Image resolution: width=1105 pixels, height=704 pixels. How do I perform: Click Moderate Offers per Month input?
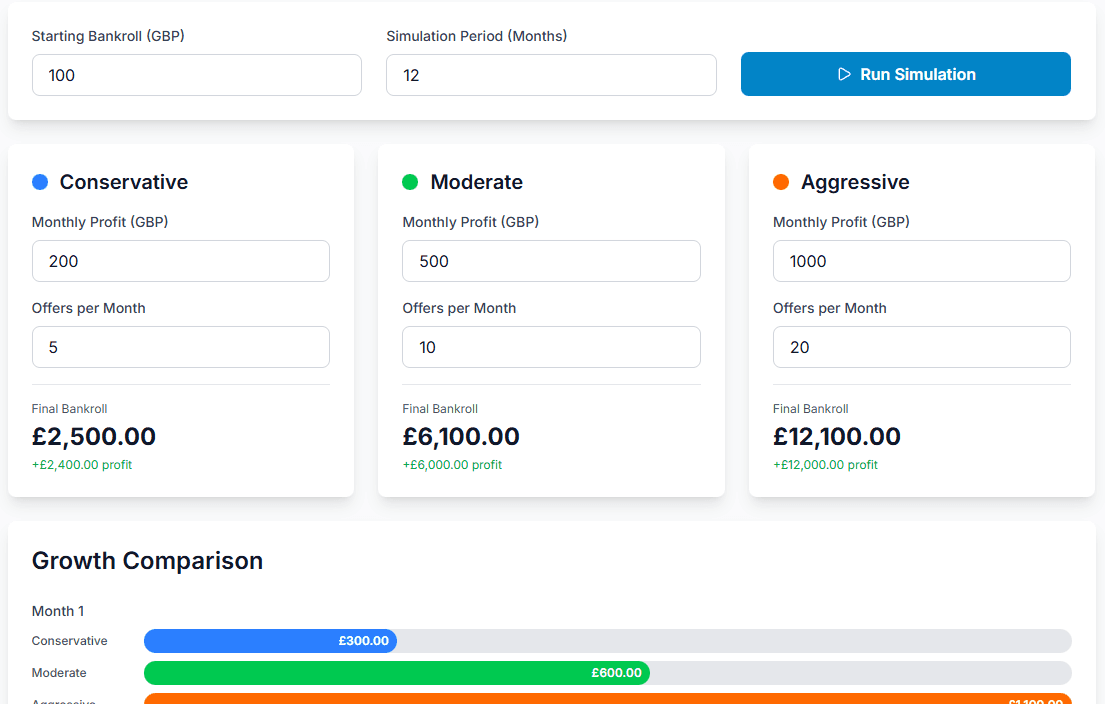[551, 347]
